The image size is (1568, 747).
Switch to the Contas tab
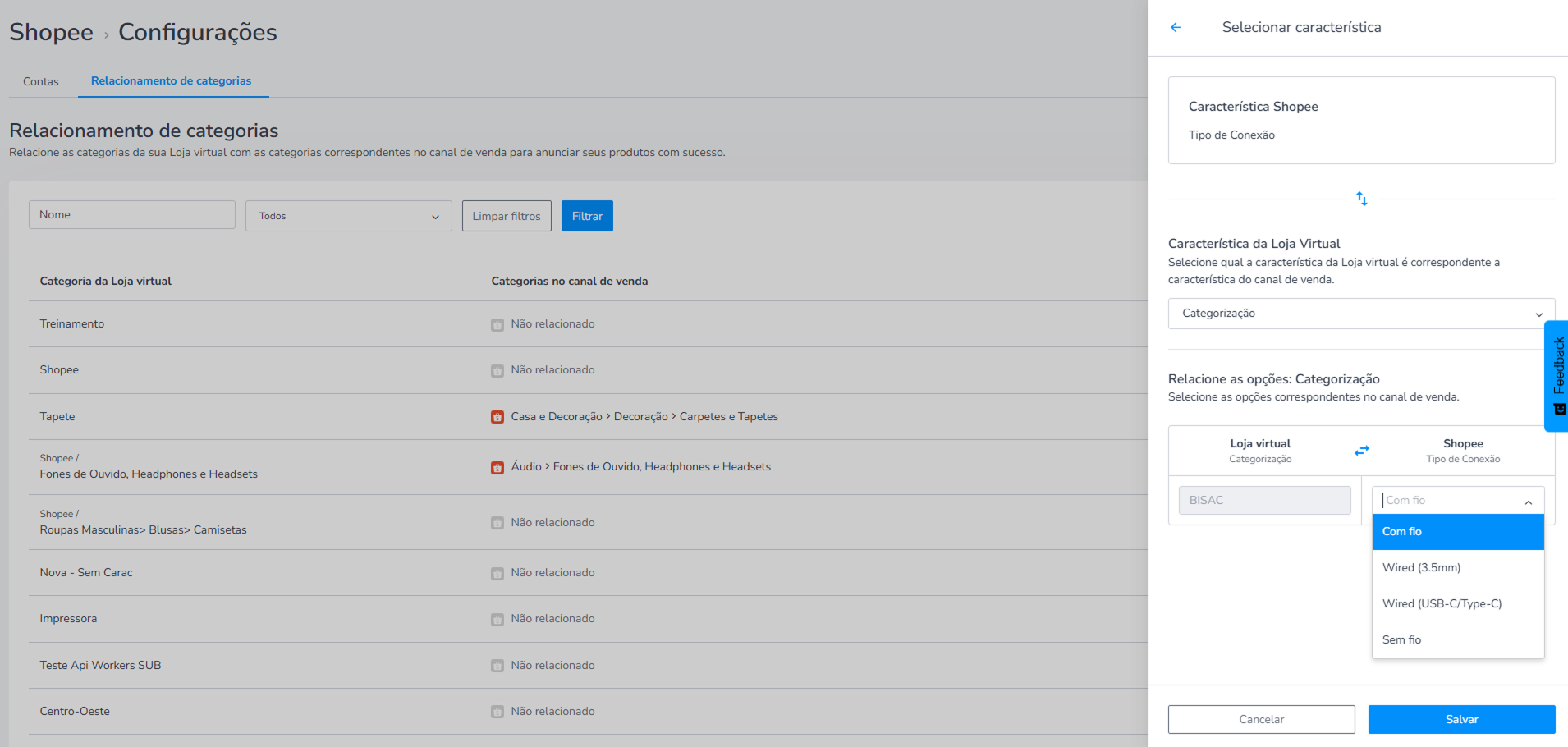[41, 81]
